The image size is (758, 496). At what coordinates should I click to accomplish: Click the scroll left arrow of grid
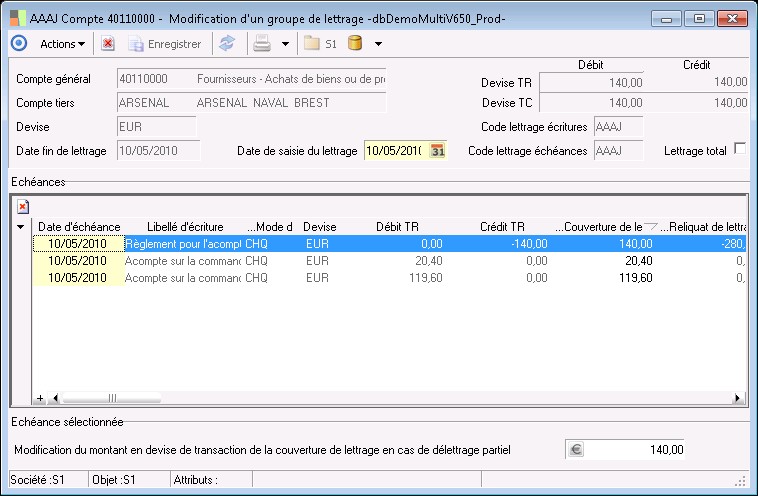[55, 398]
